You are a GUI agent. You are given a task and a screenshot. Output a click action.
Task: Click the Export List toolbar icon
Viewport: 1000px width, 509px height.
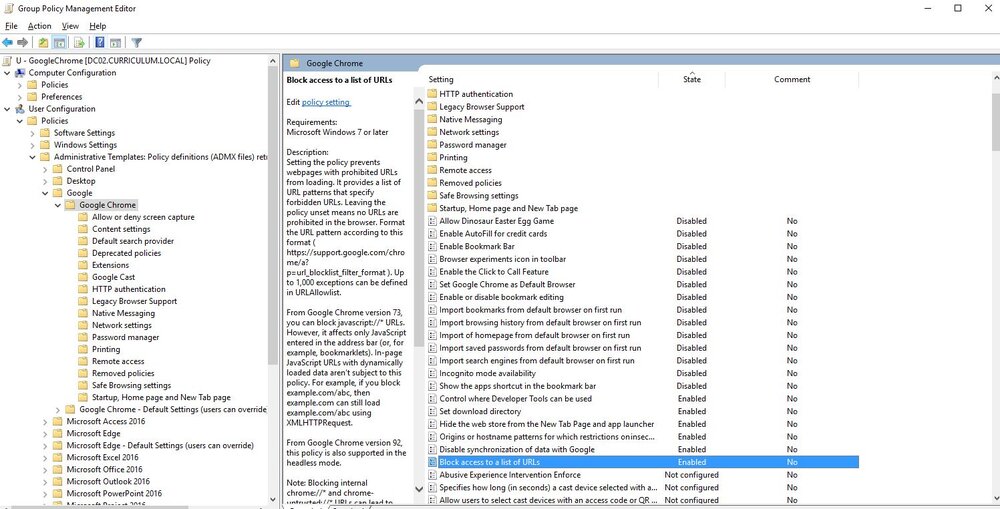coord(79,43)
